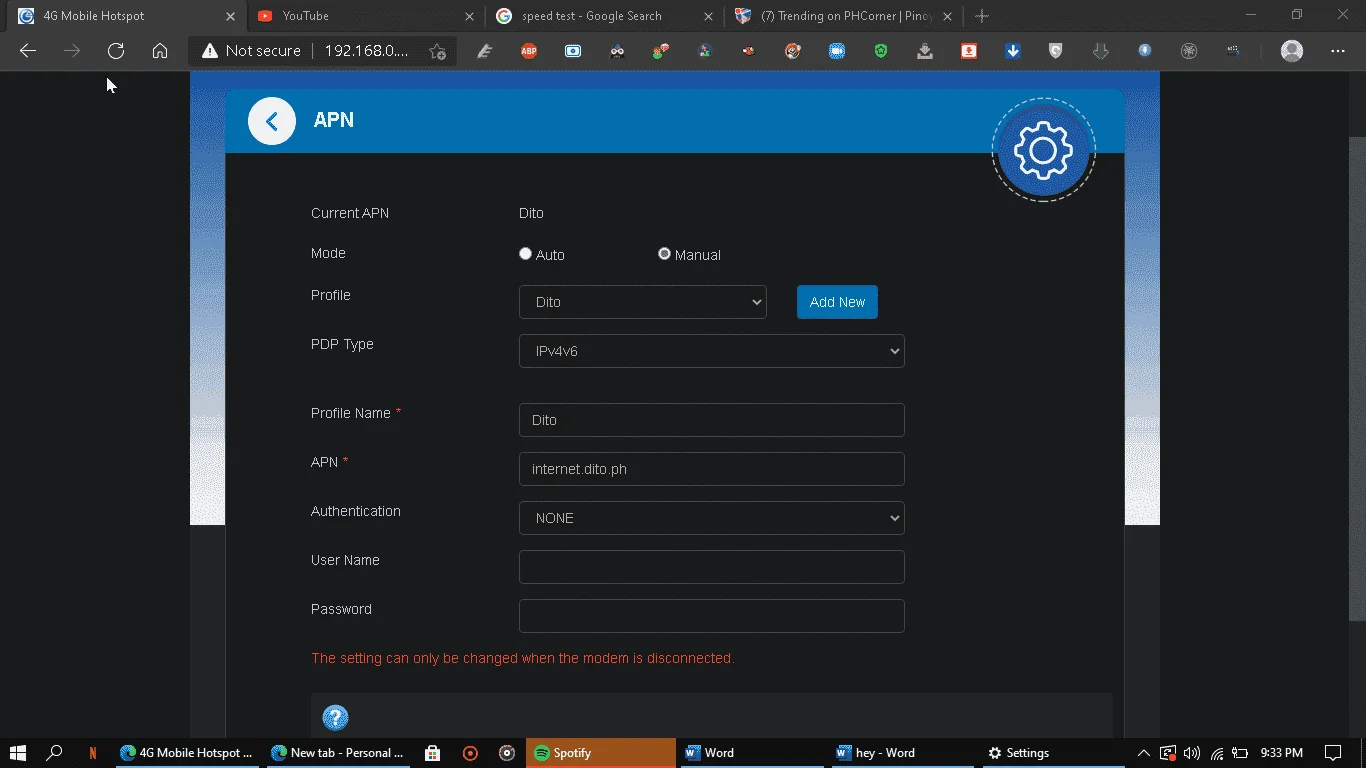
Task: Click the Profile Name input field
Action: click(712, 420)
